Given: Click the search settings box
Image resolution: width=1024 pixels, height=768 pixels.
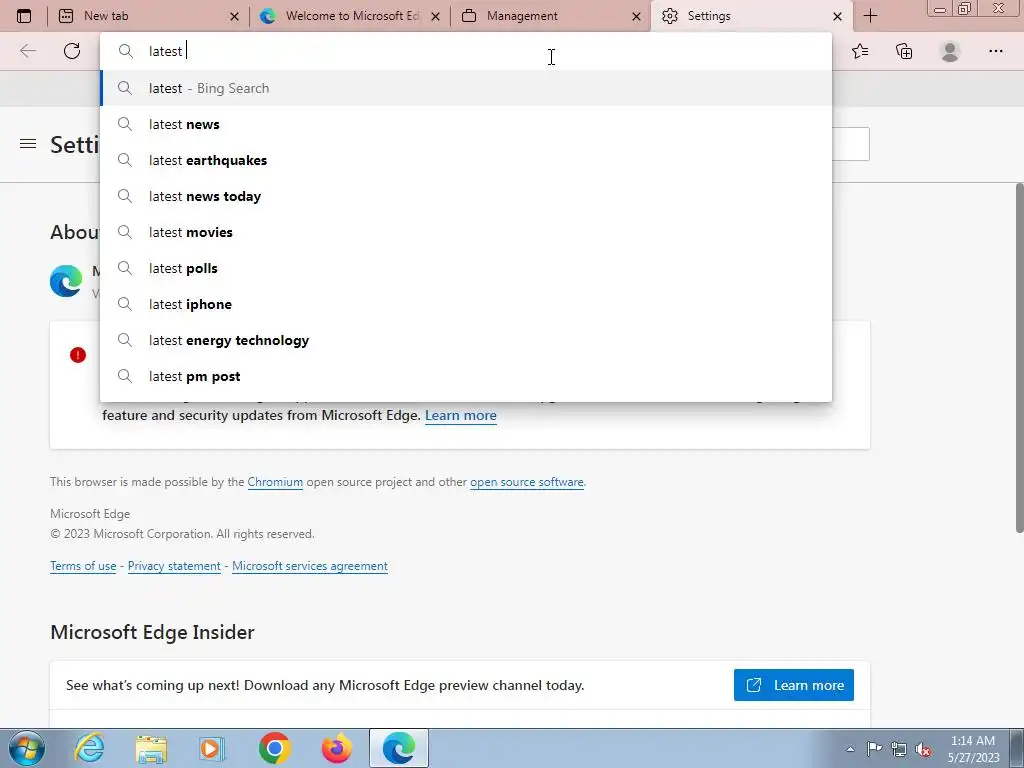Looking at the screenshot, I should [850, 144].
